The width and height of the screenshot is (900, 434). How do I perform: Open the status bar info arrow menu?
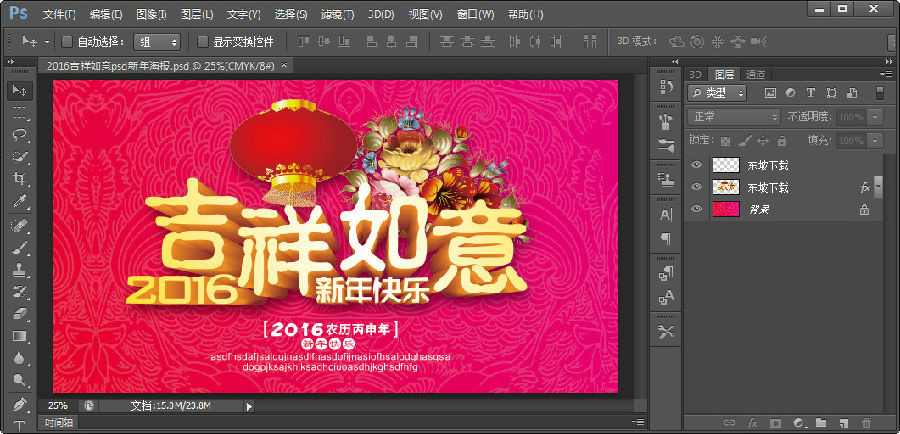coord(249,406)
